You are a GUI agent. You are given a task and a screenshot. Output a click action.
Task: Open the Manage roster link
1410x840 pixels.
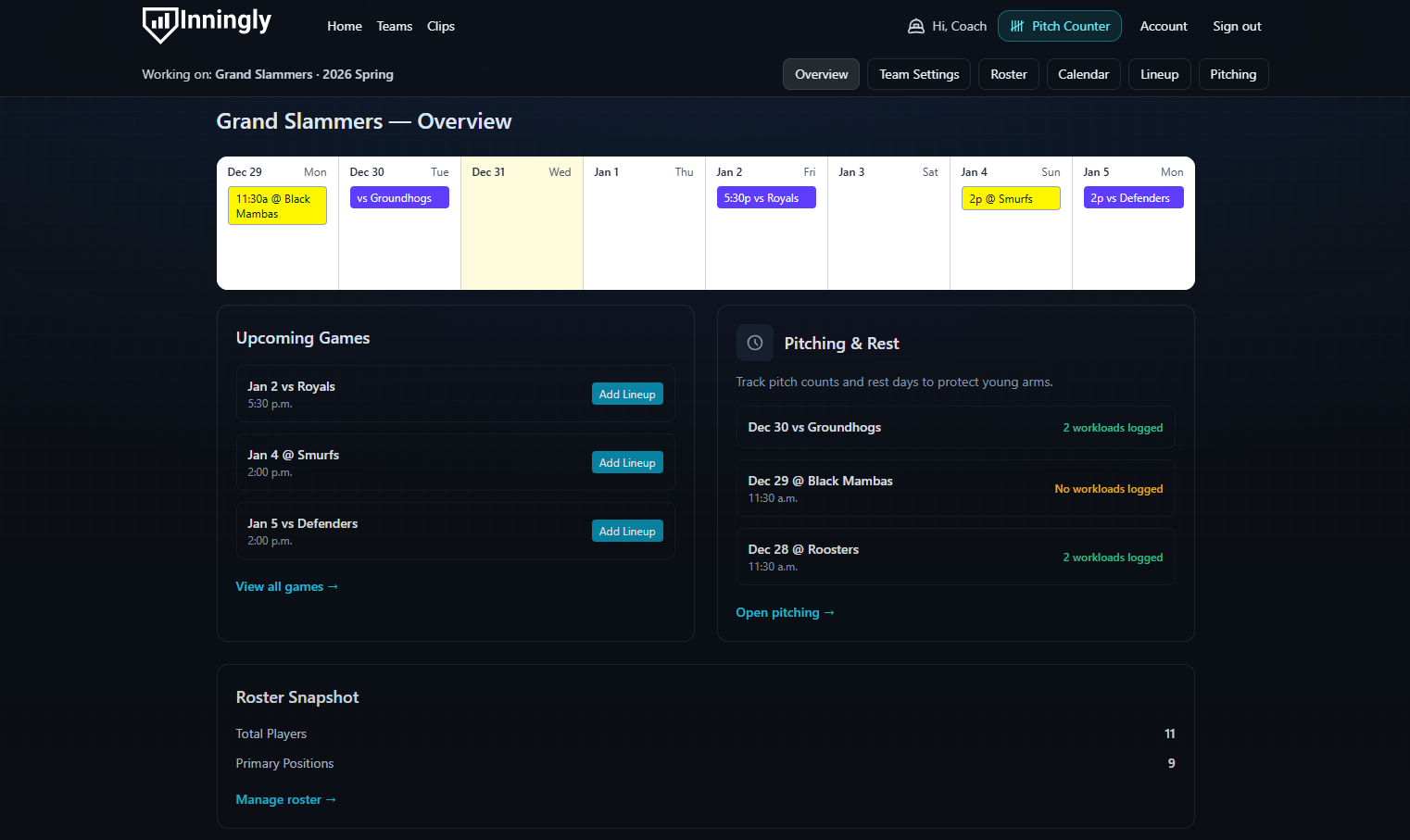coord(285,799)
